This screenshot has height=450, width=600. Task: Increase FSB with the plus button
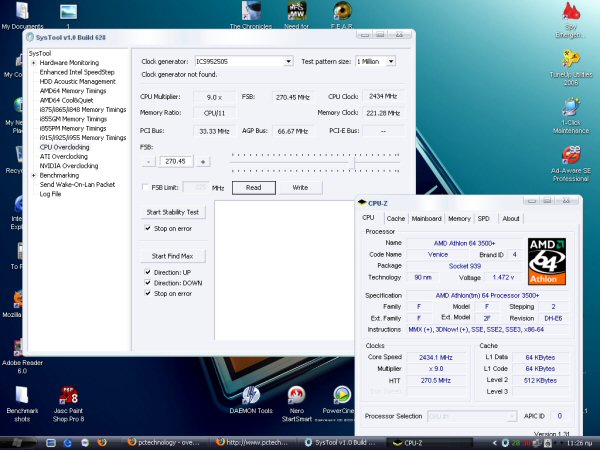pos(203,161)
